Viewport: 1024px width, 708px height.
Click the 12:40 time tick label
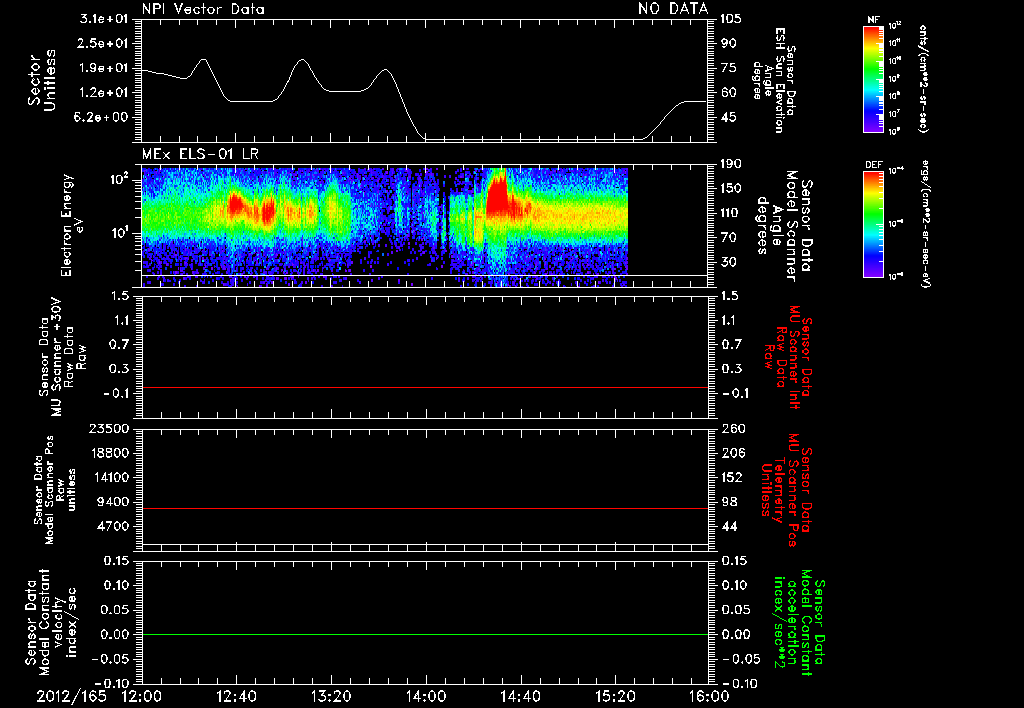click(236, 696)
